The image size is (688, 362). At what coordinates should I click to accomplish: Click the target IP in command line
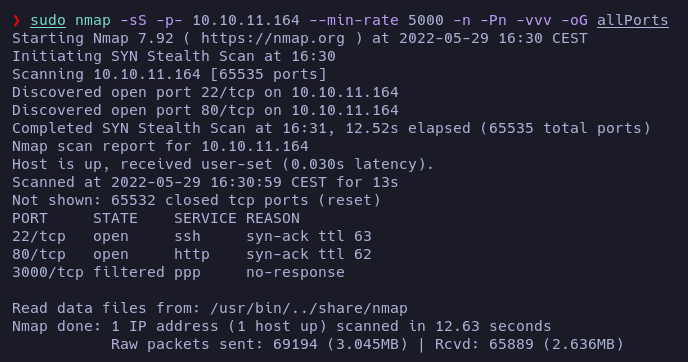[x=246, y=20]
